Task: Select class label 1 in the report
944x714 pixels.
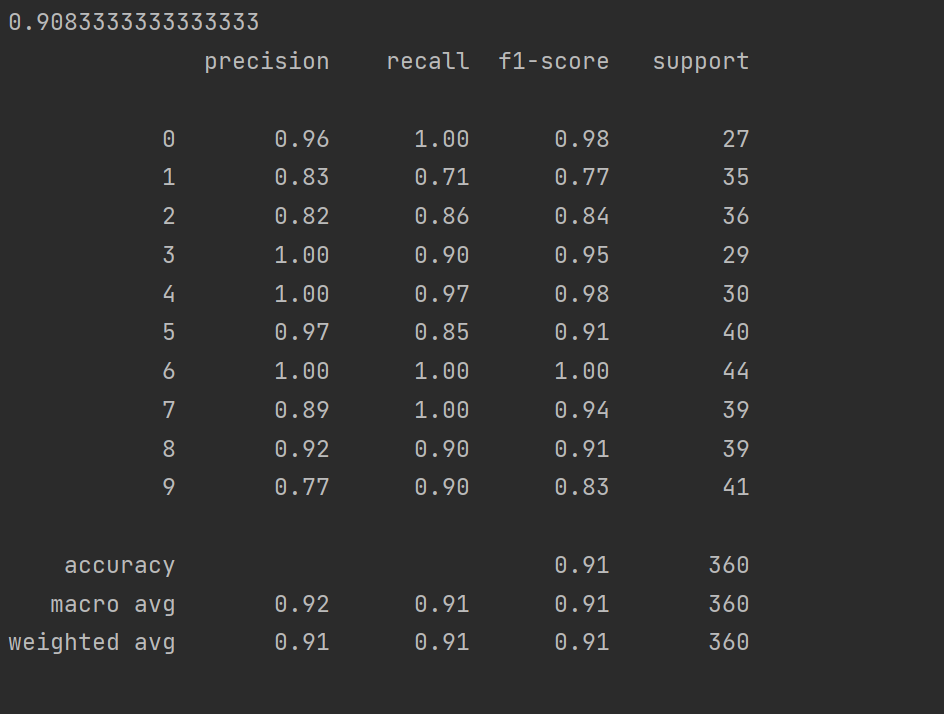Action: click(x=169, y=178)
